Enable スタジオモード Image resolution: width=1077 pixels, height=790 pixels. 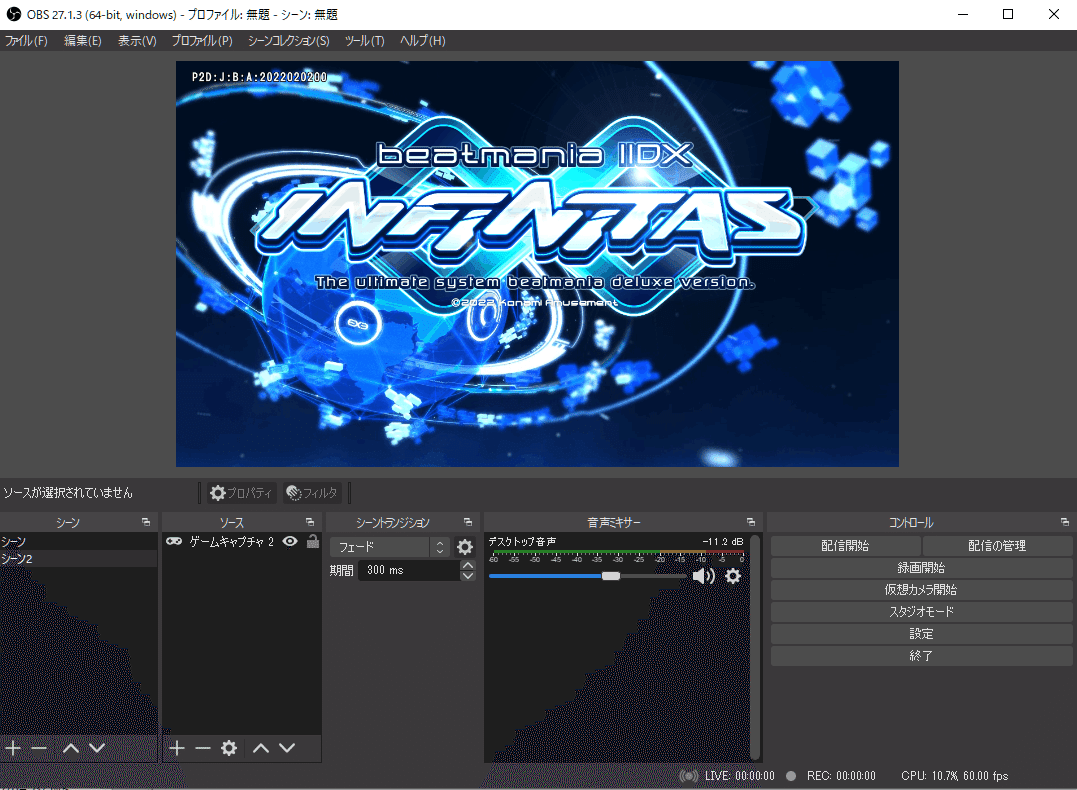click(922, 611)
